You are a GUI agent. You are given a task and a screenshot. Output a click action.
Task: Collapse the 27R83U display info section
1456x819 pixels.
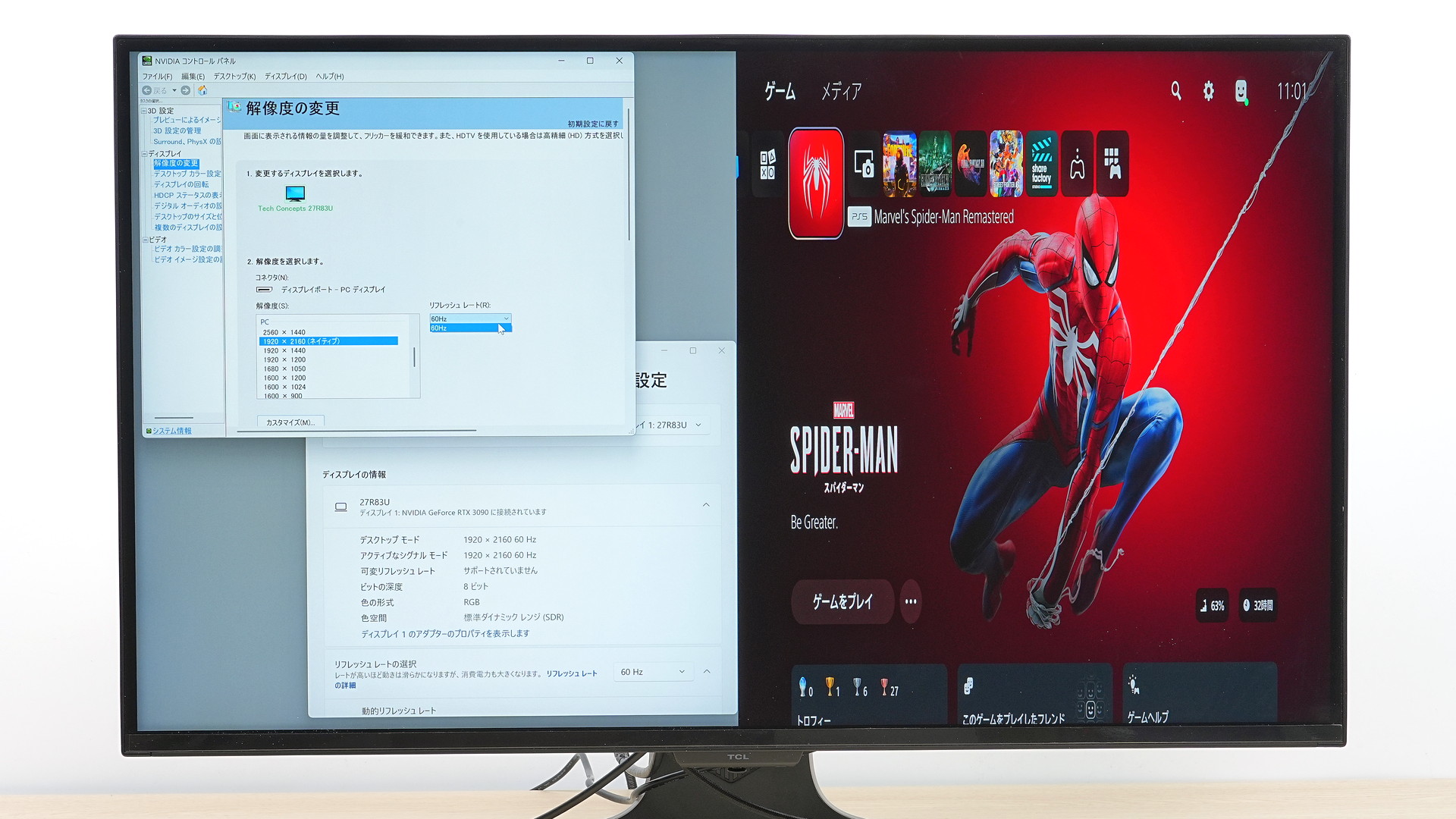[706, 505]
